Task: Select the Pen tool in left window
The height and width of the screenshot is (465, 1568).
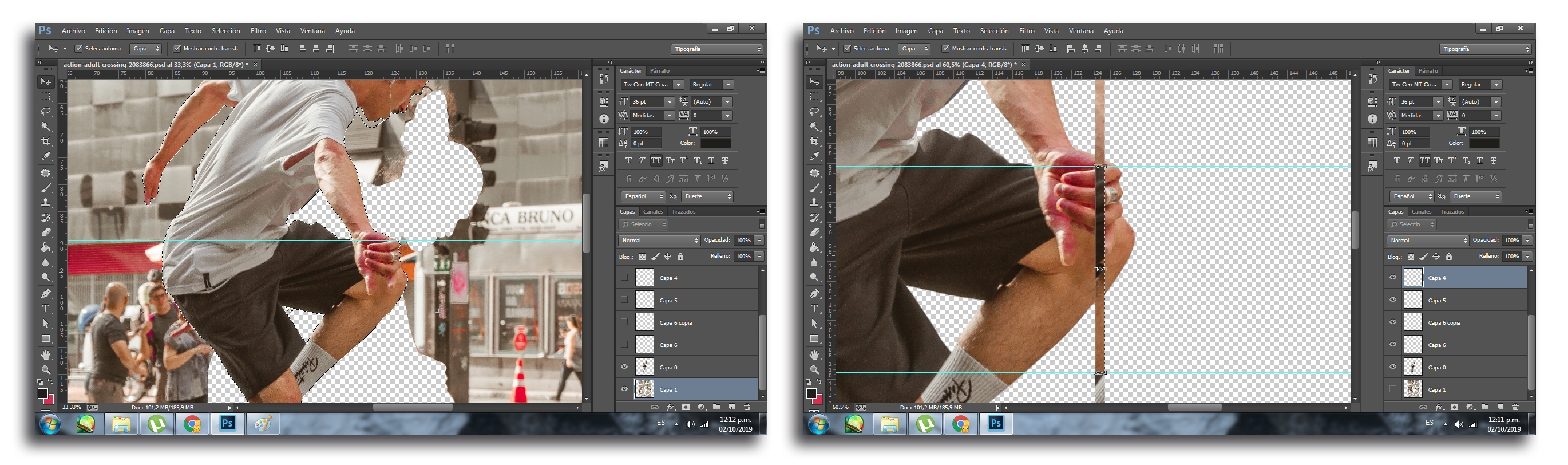Action: [46, 293]
